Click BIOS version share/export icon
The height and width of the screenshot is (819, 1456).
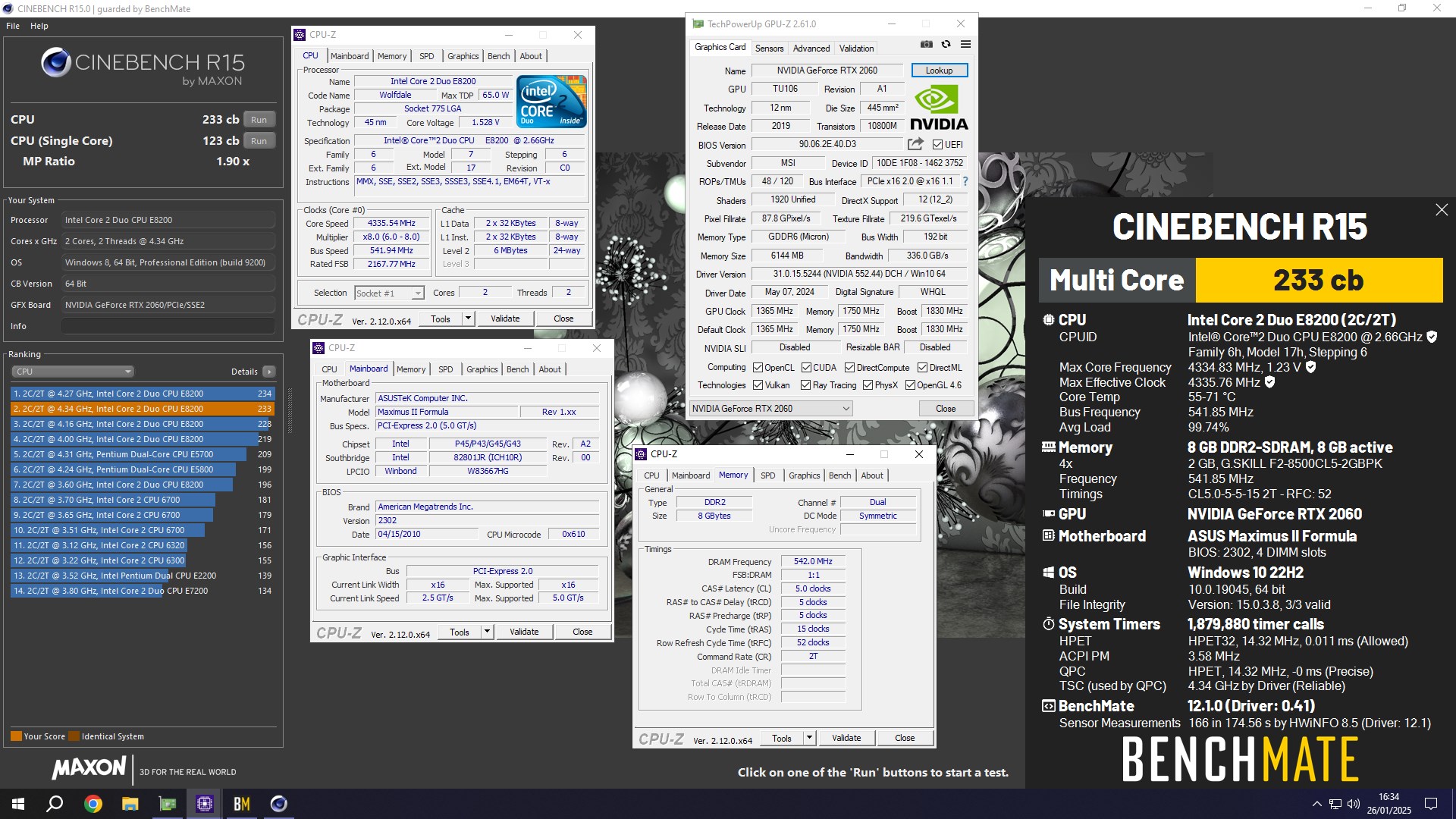click(x=915, y=144)
